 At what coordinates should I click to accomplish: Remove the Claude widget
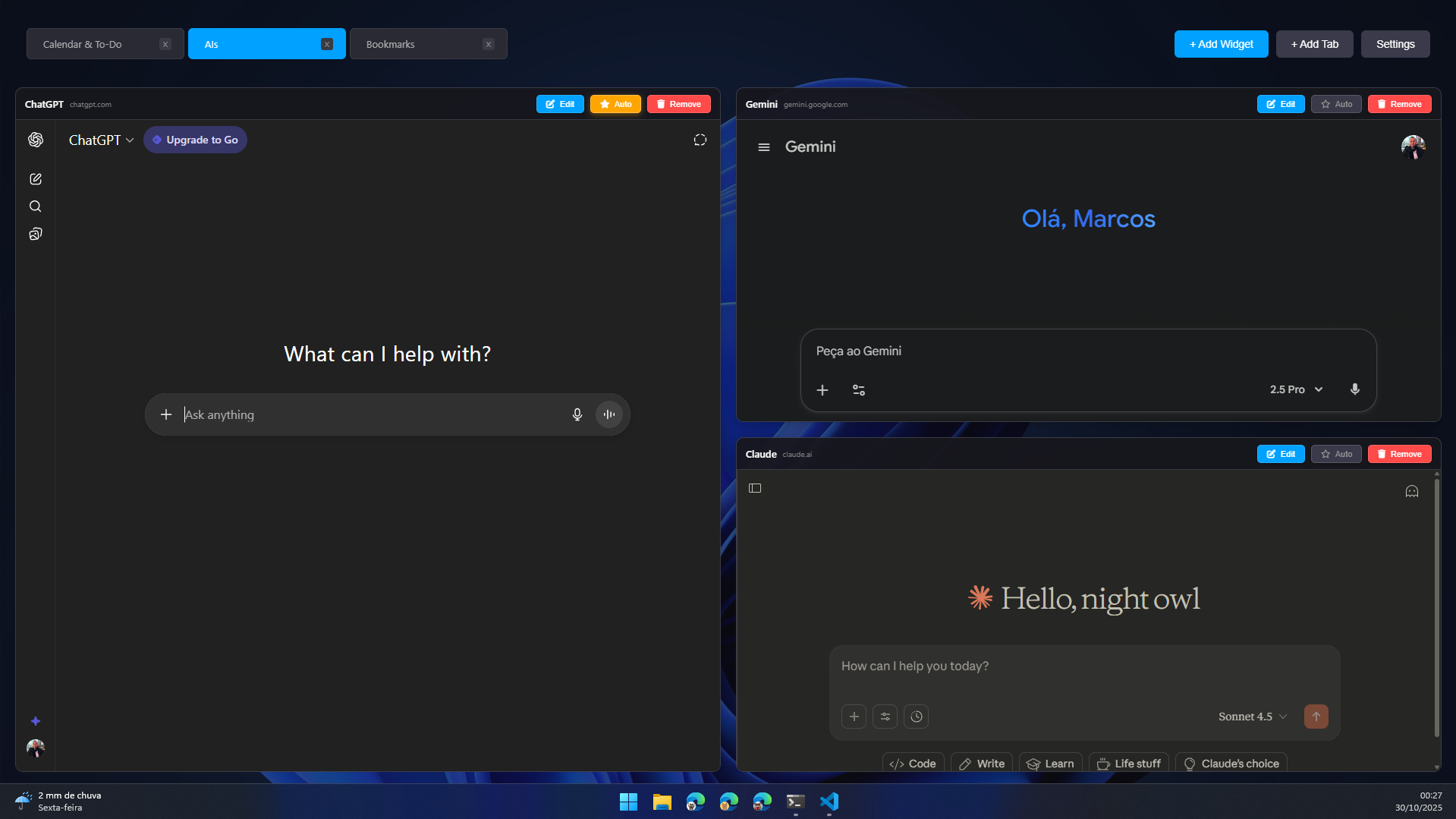[x=1400, y=454]
